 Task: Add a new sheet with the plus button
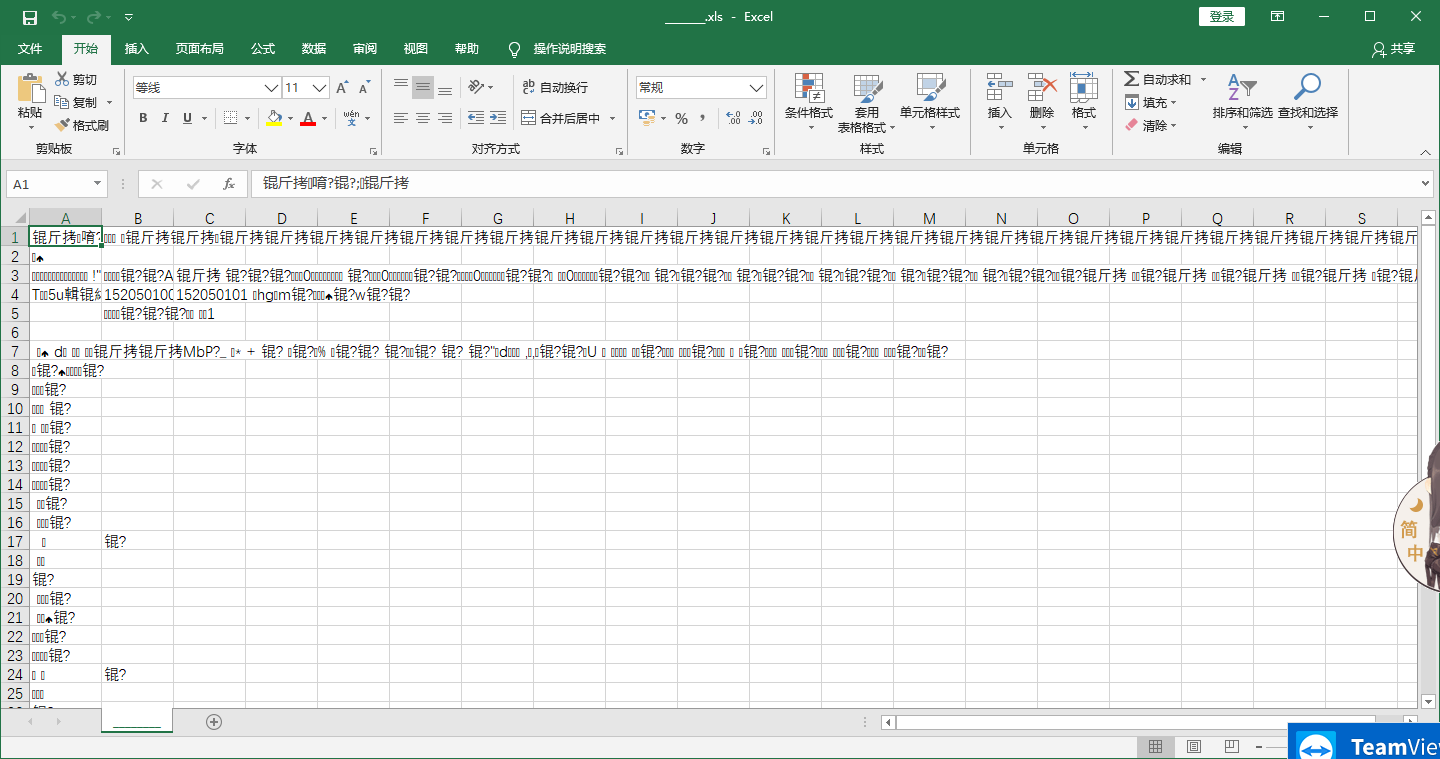click(213, 721)
